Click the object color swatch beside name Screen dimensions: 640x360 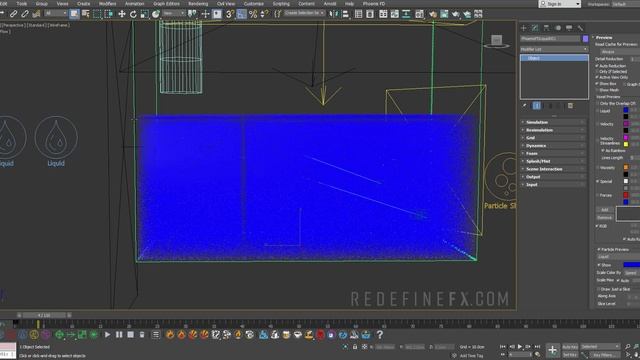(x=585, y=38)
